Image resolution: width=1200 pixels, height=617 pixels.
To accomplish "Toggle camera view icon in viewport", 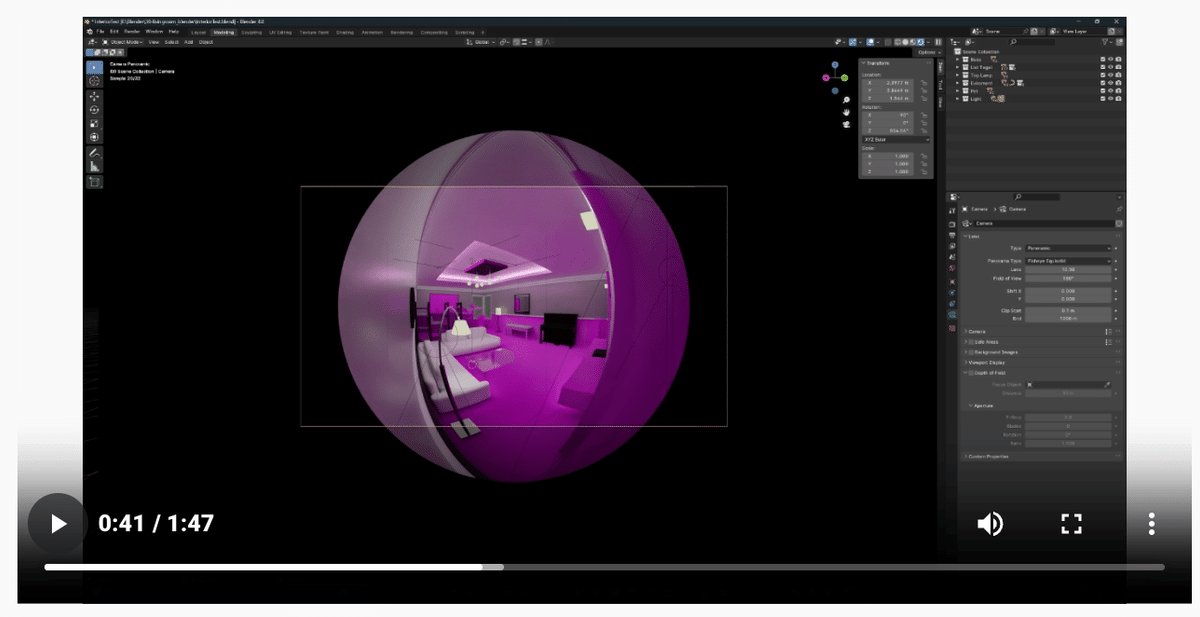I will (x=846, y=124).
